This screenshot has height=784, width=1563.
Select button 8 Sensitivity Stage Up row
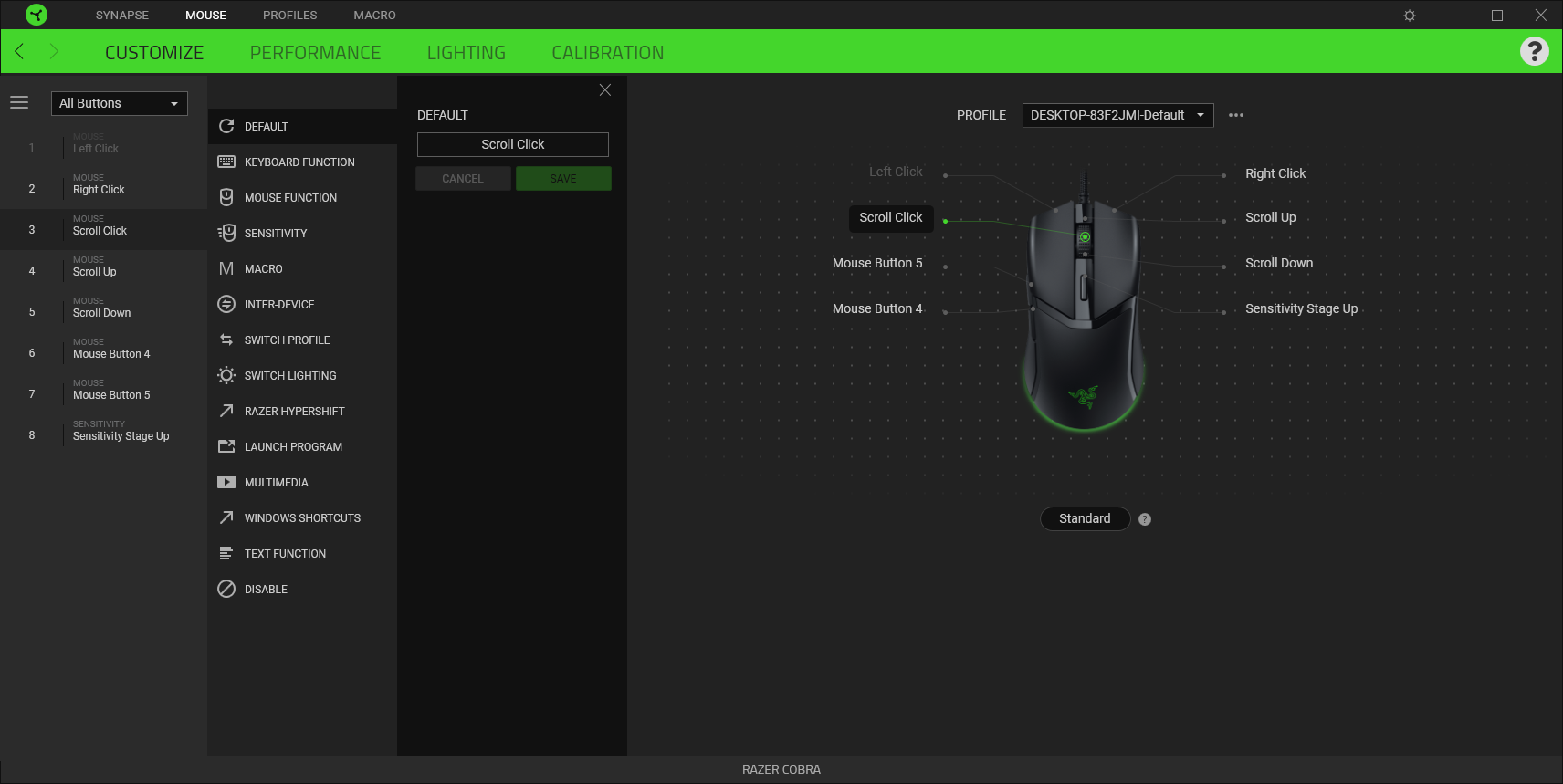104,434
